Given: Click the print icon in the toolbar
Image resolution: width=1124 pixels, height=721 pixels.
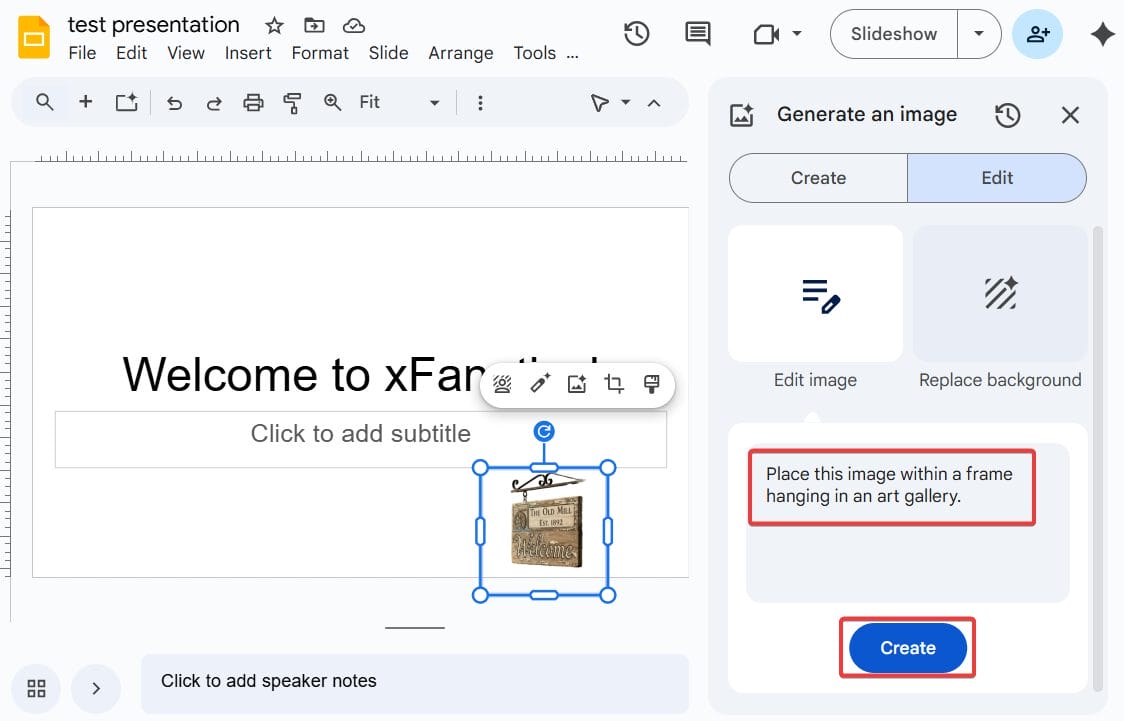Looking at the screenshot, I should (253, 102).
